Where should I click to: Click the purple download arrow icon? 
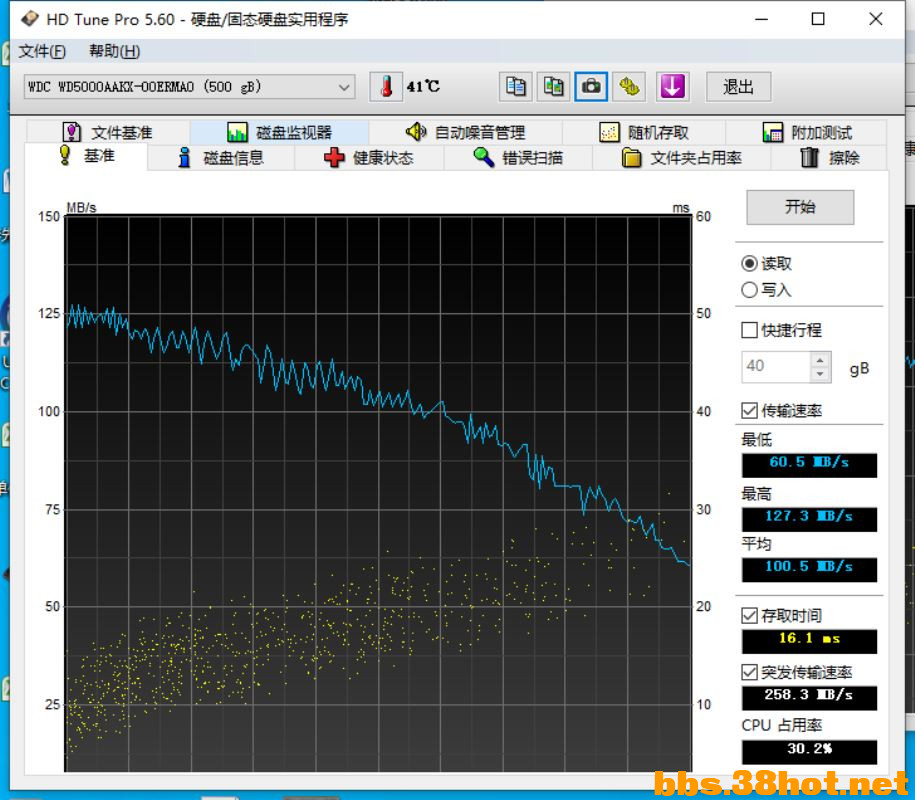click(x=672, y=87)
